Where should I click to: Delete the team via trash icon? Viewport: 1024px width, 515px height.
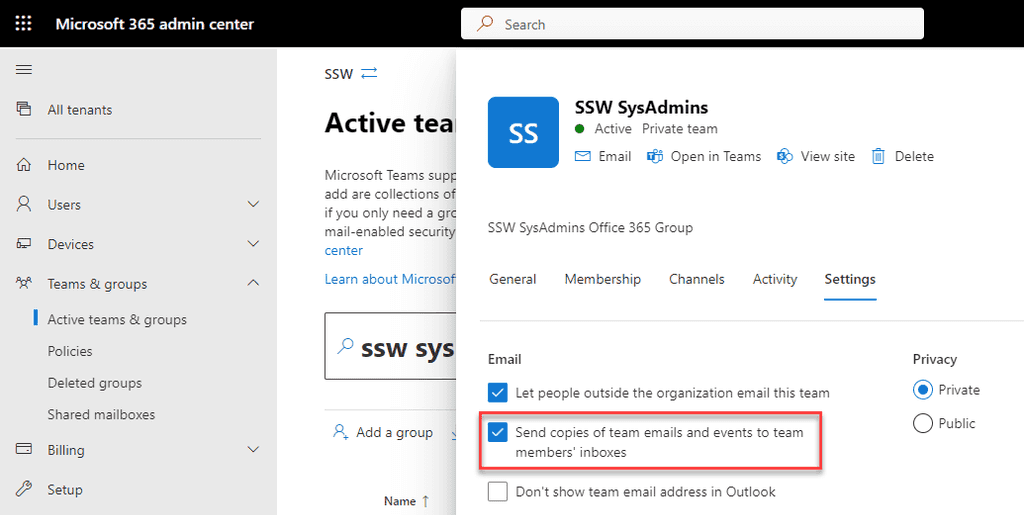click(878, 156)
